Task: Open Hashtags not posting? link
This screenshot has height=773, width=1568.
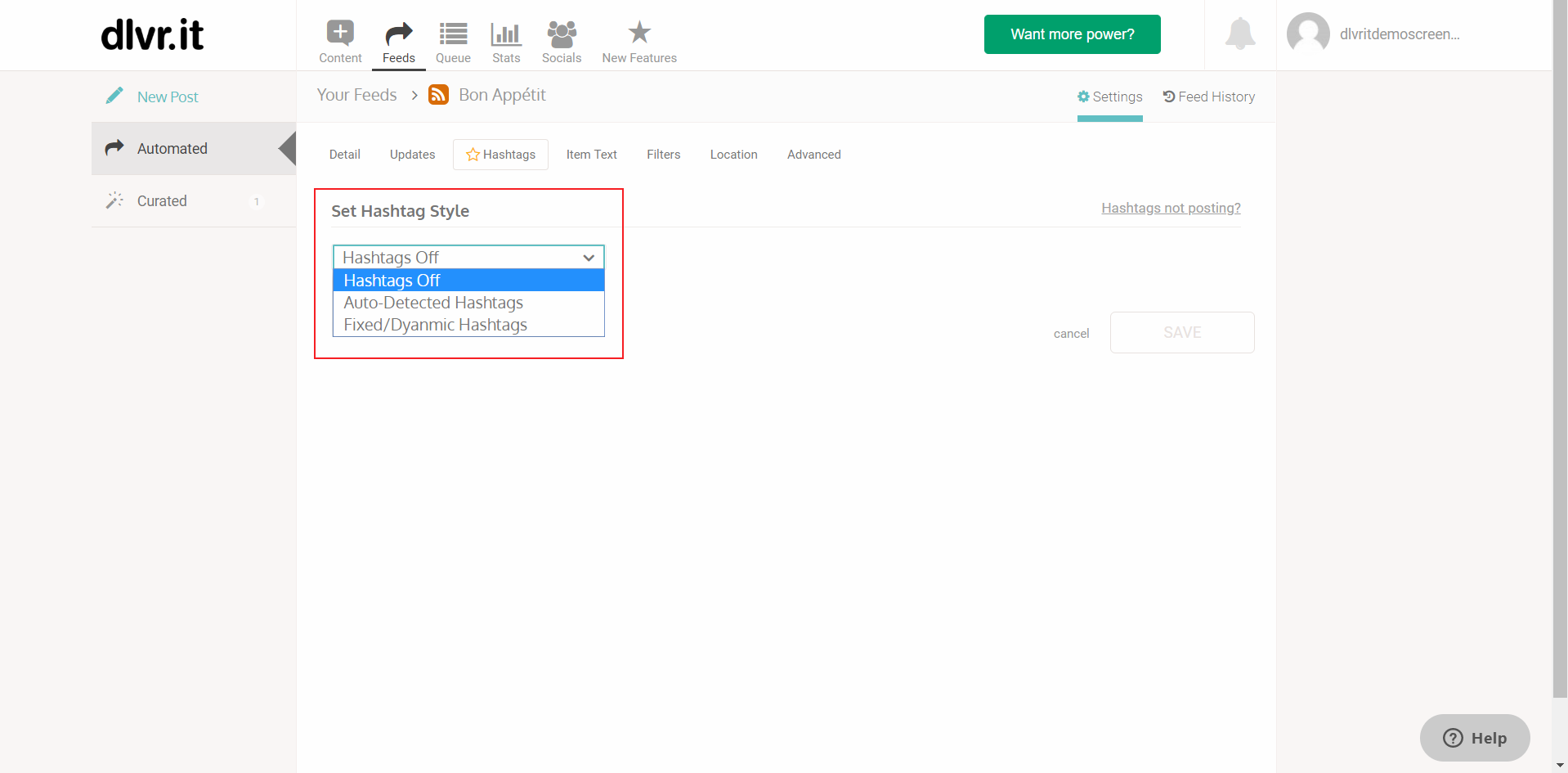Action: [x=1171, y=208]
